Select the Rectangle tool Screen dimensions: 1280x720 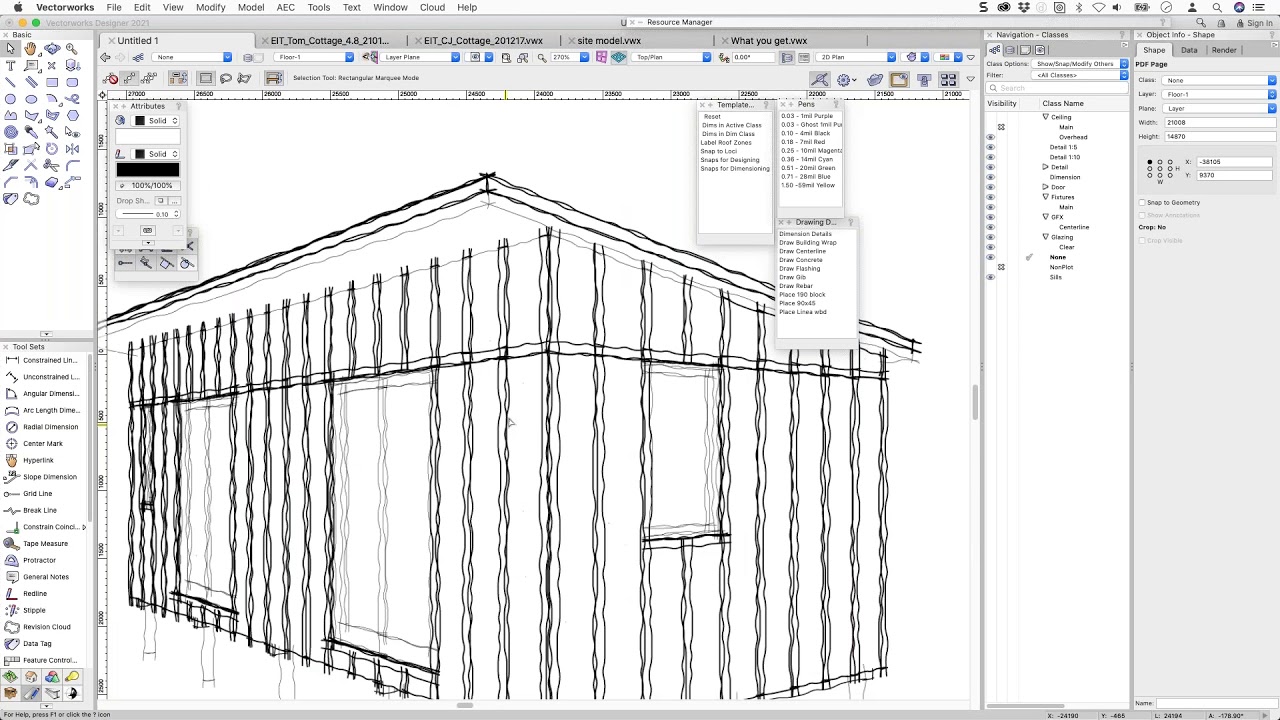point(52,82)
